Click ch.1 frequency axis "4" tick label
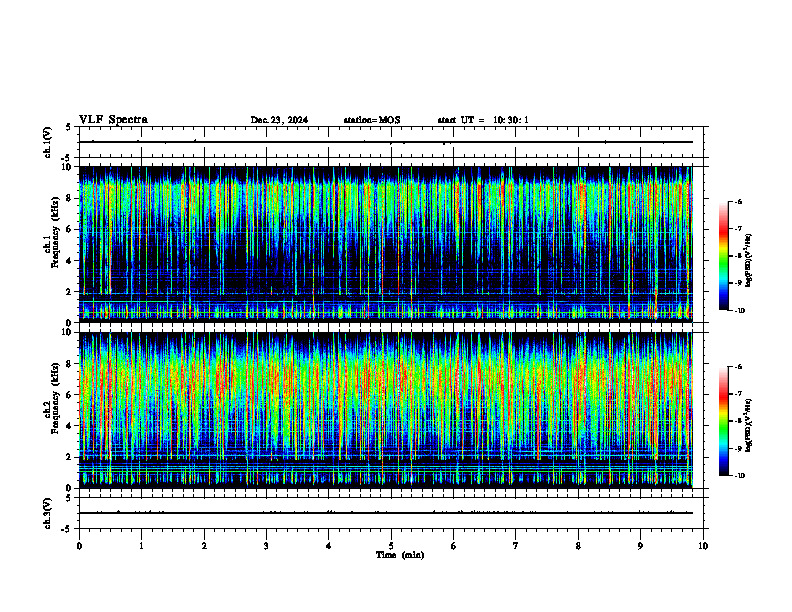Screen dimensions: 792x612 (x=70, y=261)
